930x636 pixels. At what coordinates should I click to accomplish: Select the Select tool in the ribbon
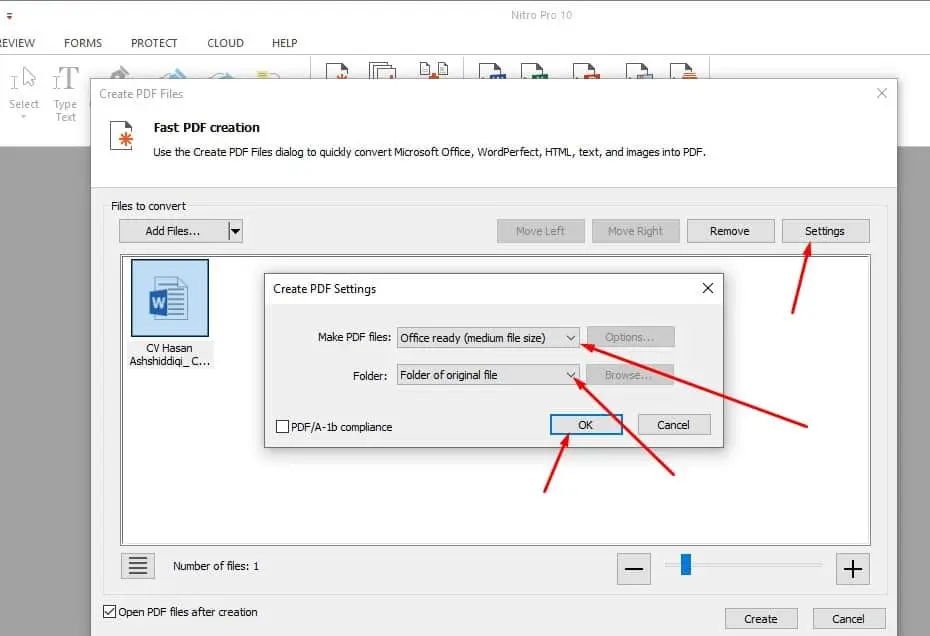[x=24, y=88]
